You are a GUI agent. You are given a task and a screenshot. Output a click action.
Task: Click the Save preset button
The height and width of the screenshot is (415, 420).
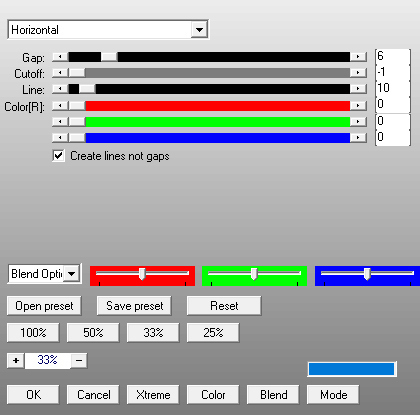(x=134, y=306)
